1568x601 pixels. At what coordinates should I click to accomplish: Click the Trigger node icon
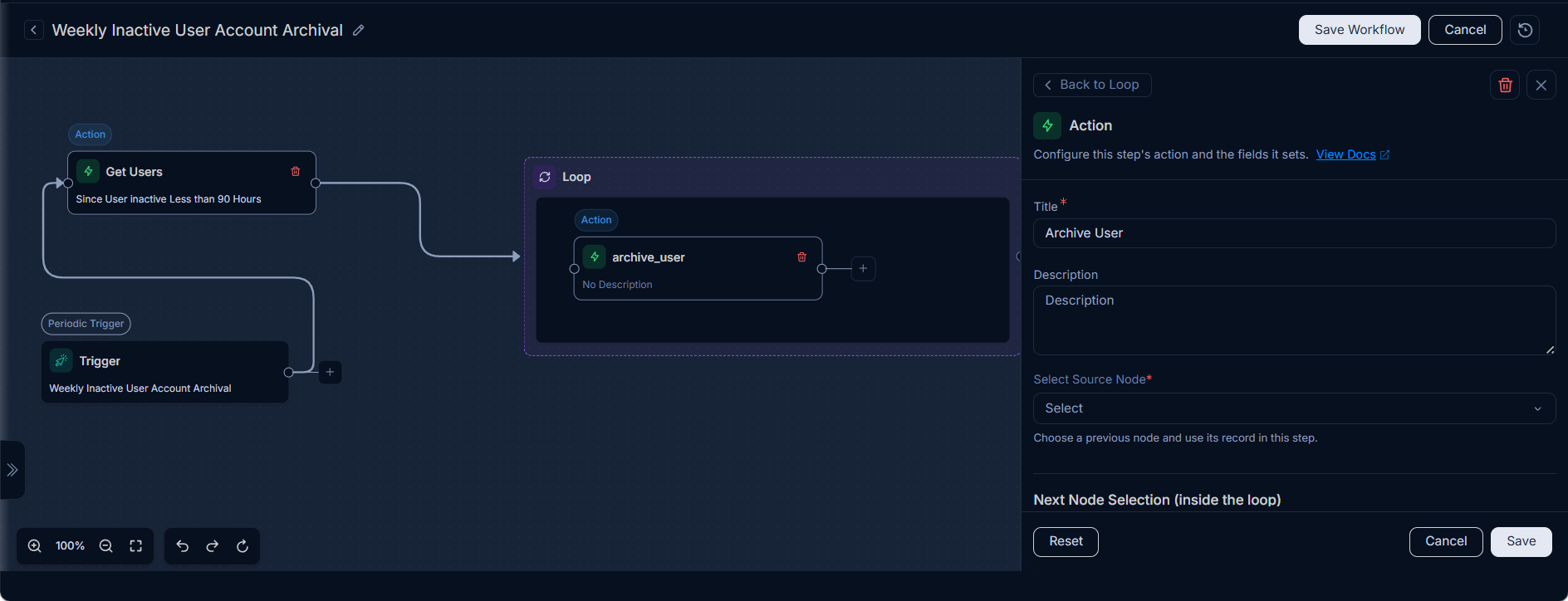(x=61, y=360)
